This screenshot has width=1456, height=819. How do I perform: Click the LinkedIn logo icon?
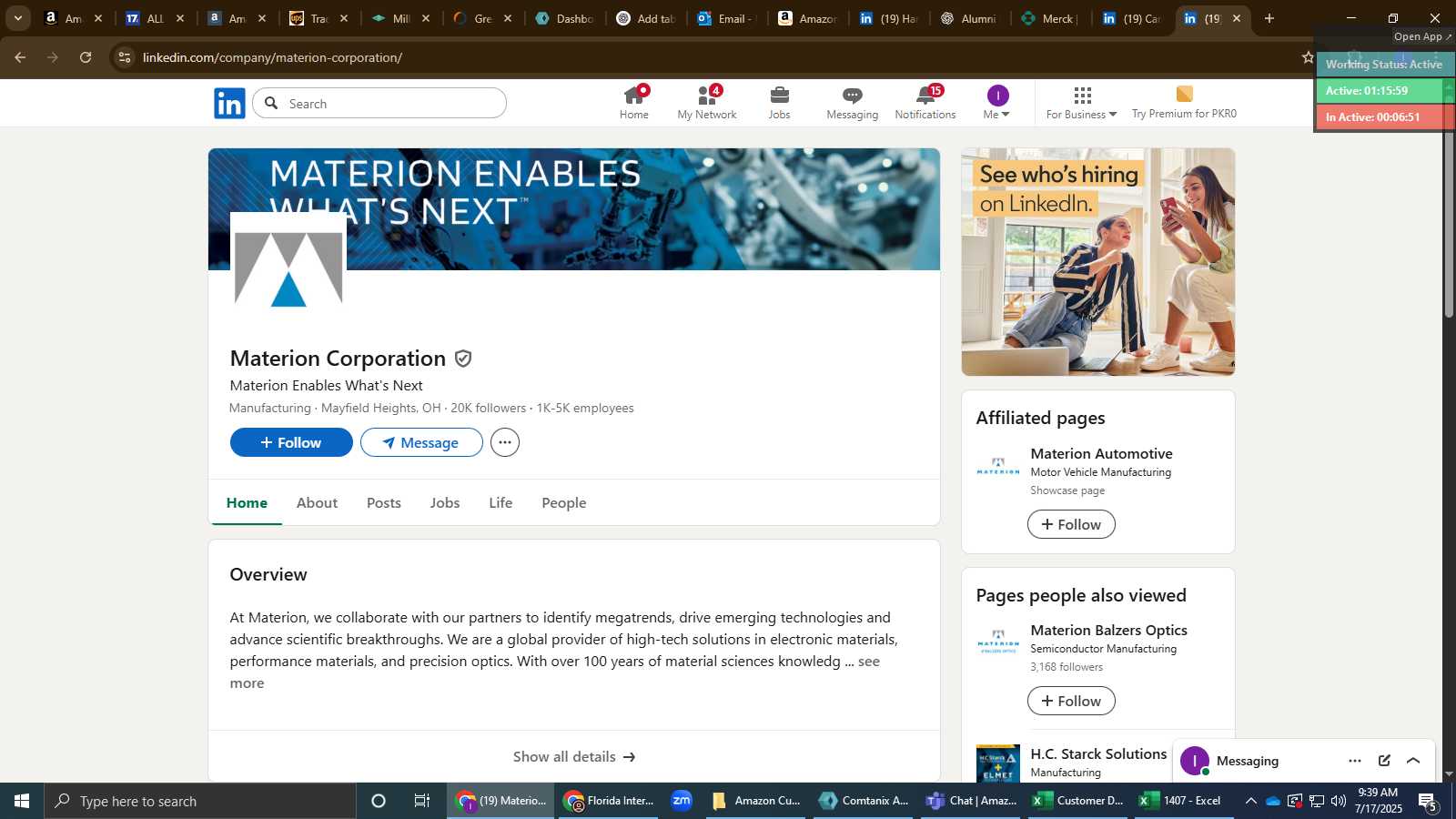coord(229,103)
